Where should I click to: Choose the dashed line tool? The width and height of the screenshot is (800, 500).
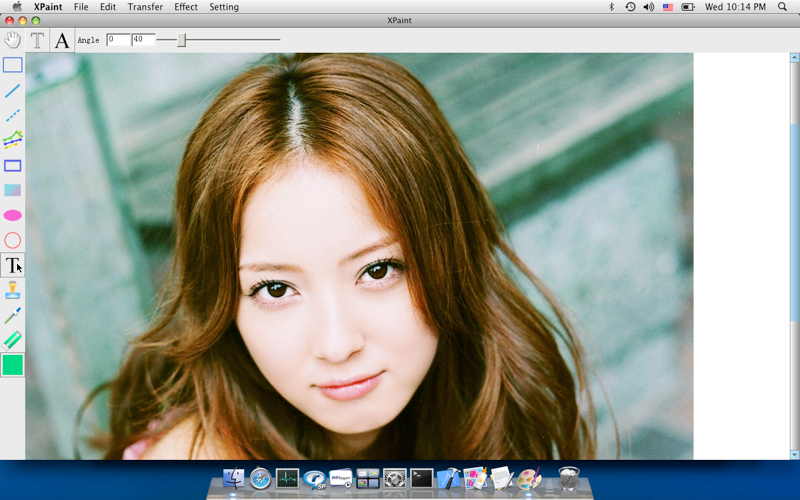13,115
